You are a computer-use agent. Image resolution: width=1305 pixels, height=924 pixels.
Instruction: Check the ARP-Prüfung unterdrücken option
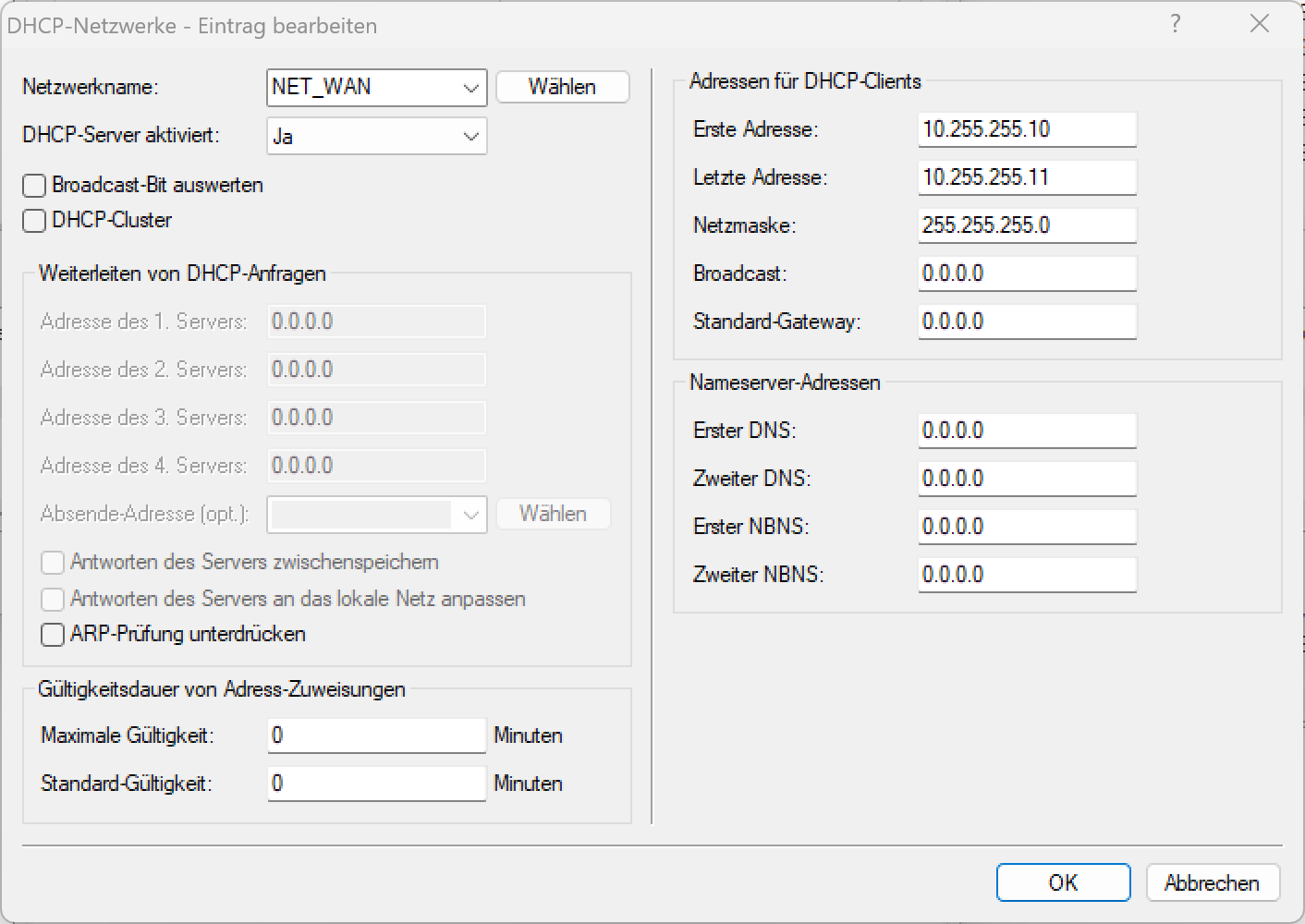point(53,635)
